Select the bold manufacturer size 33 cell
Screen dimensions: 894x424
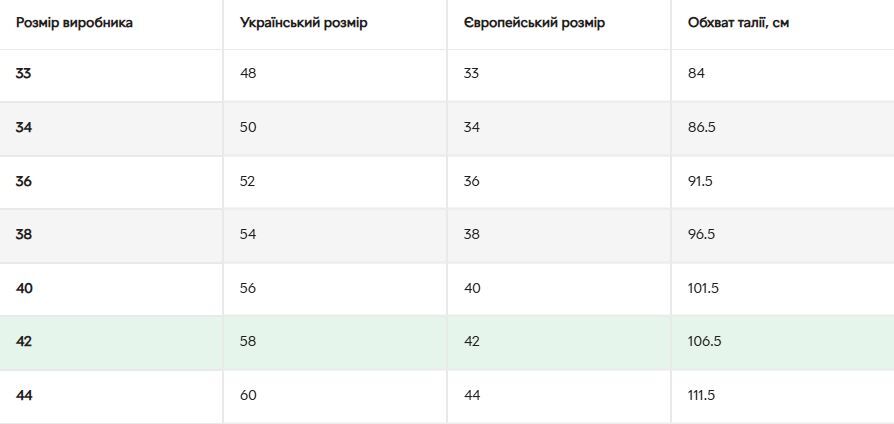coord(24,73)
